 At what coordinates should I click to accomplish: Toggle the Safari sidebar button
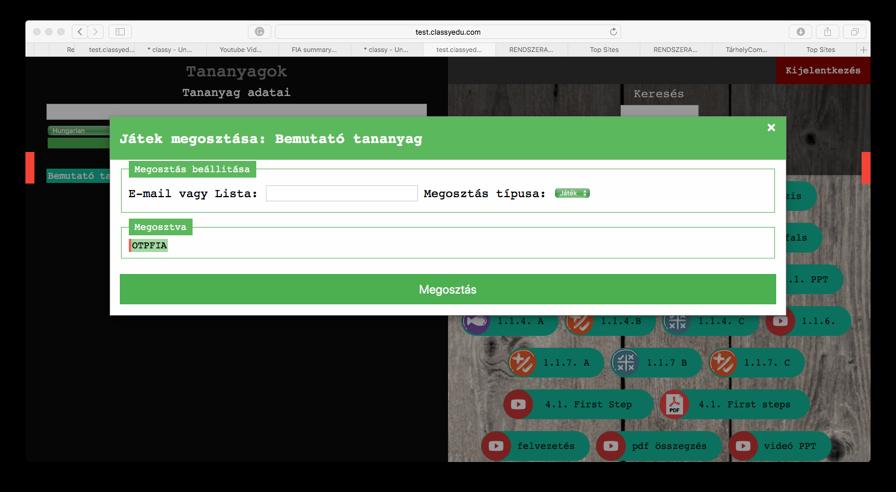point(120,32)
